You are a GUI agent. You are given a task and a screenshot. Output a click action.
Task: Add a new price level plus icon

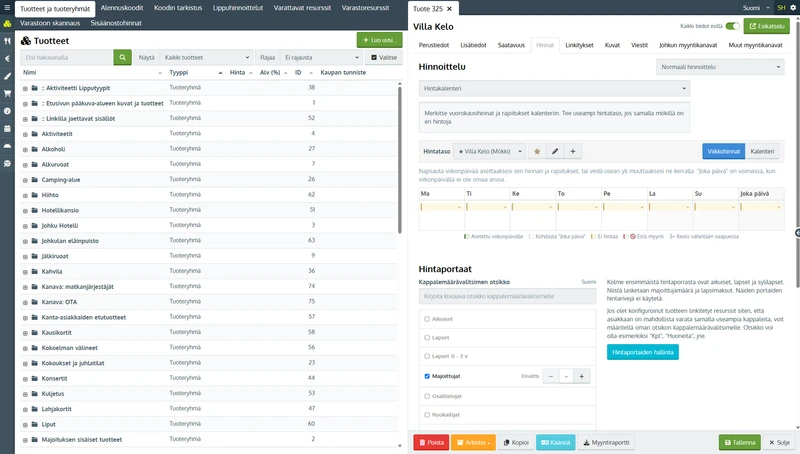[x=573, y=152]
